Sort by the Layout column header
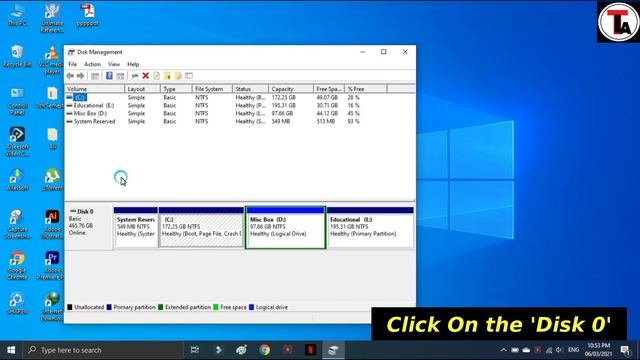The height and width of the screenshot is (360, 640). click(x=142, y=89)
